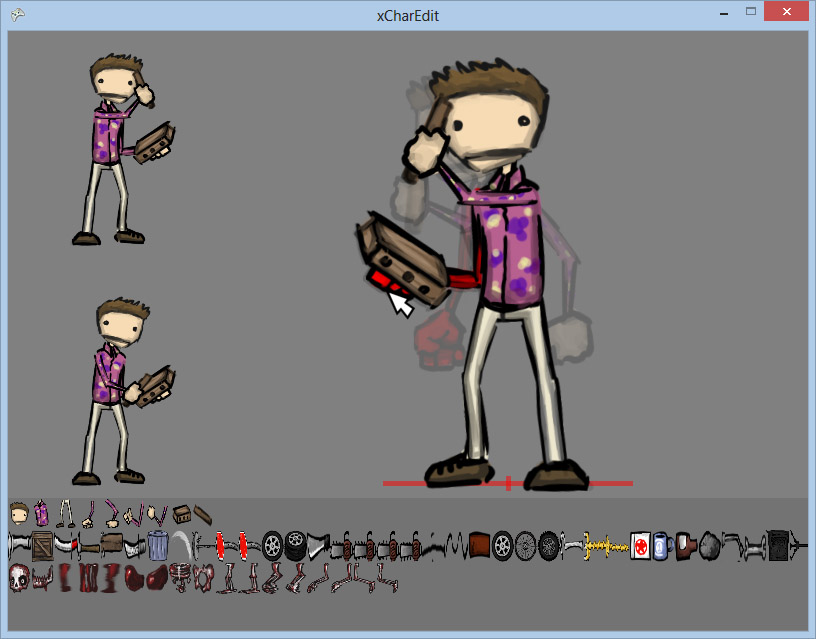Select the axe head item
The image size is (816, 639).
(318, 546)
